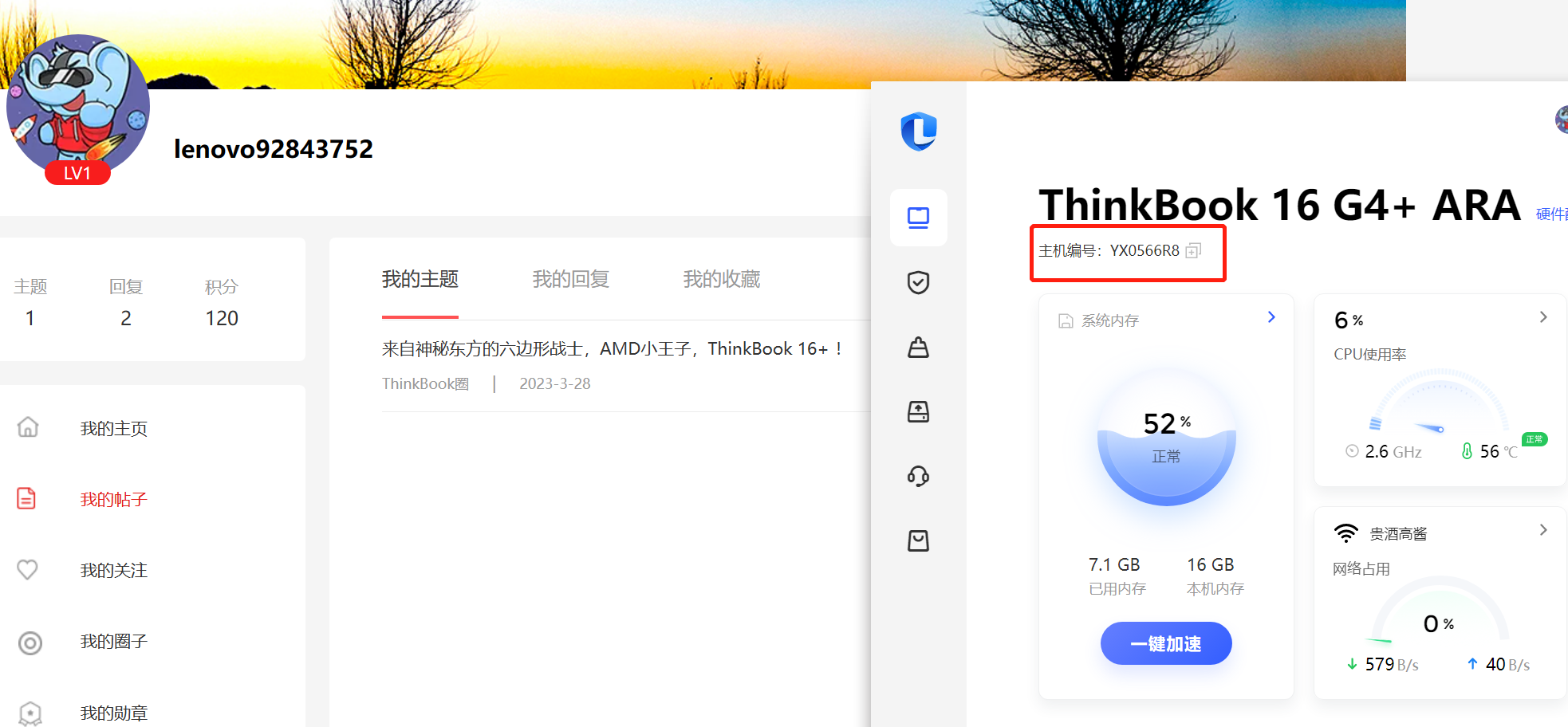Viewport: 1568px width, 727px height.
Task: Click the CPU clock frequency icon
Action: 1352,451
